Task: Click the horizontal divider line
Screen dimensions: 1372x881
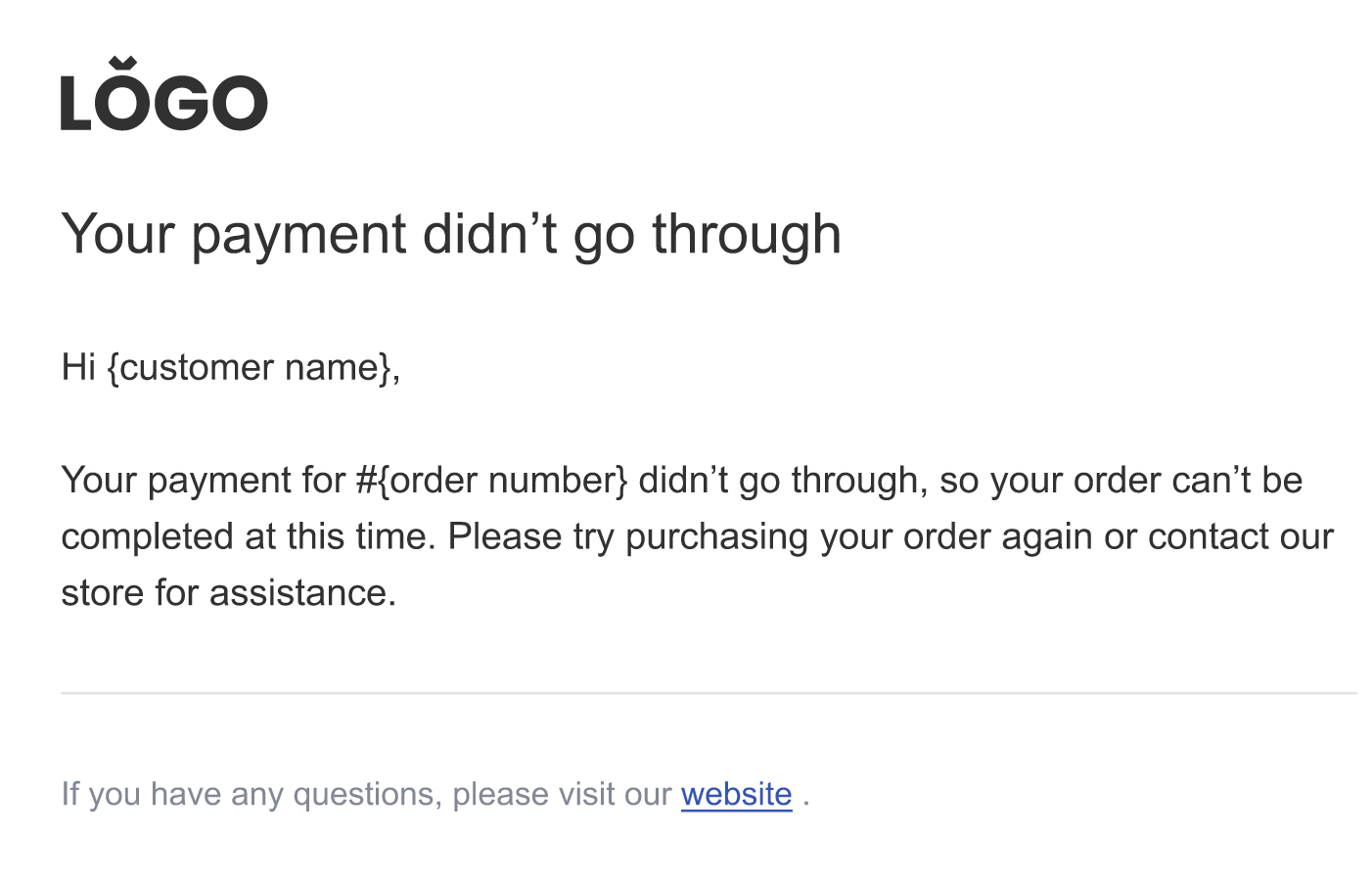Action: tap(709, 693)
